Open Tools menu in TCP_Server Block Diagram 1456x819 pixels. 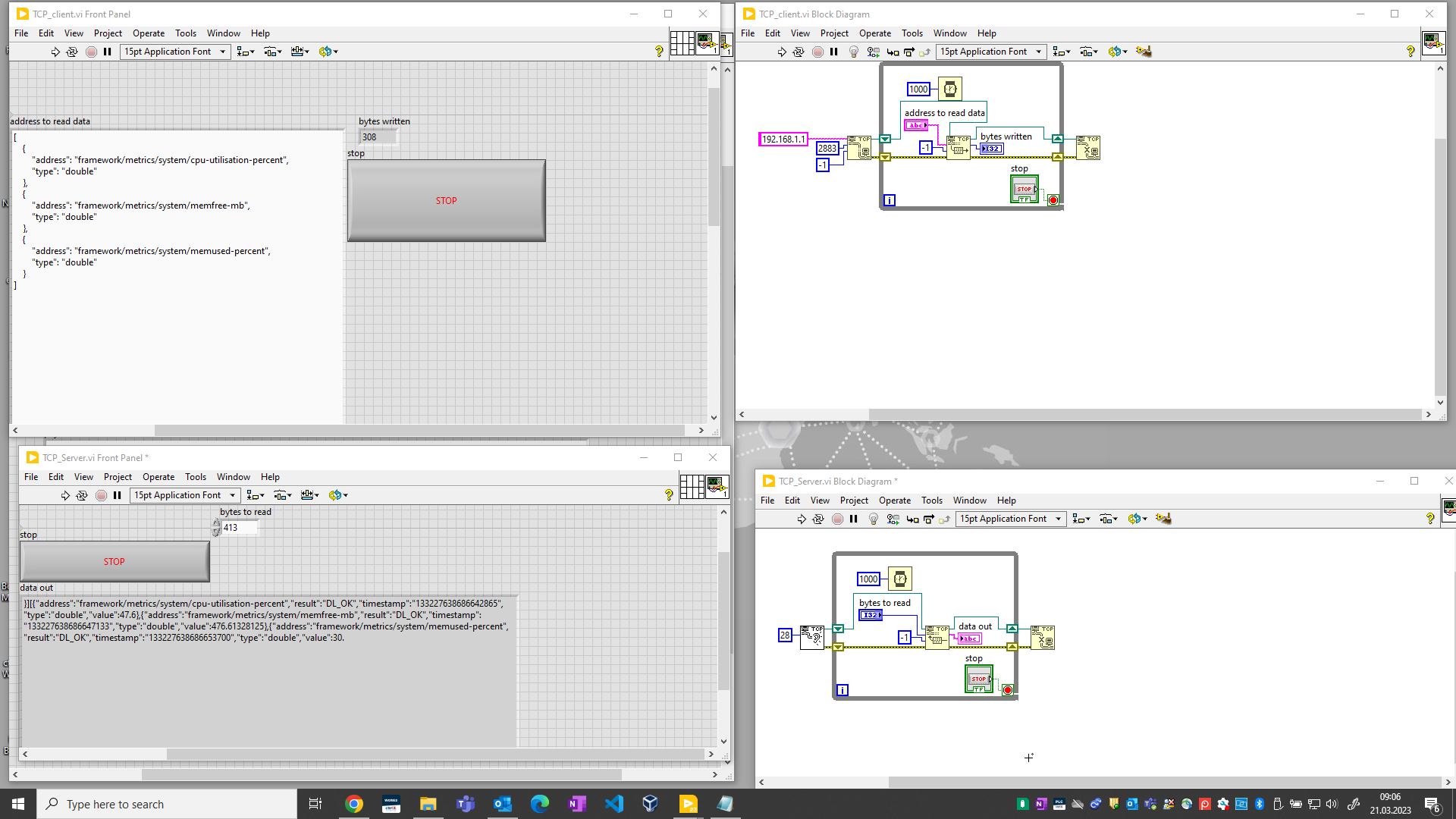point(931,500)
